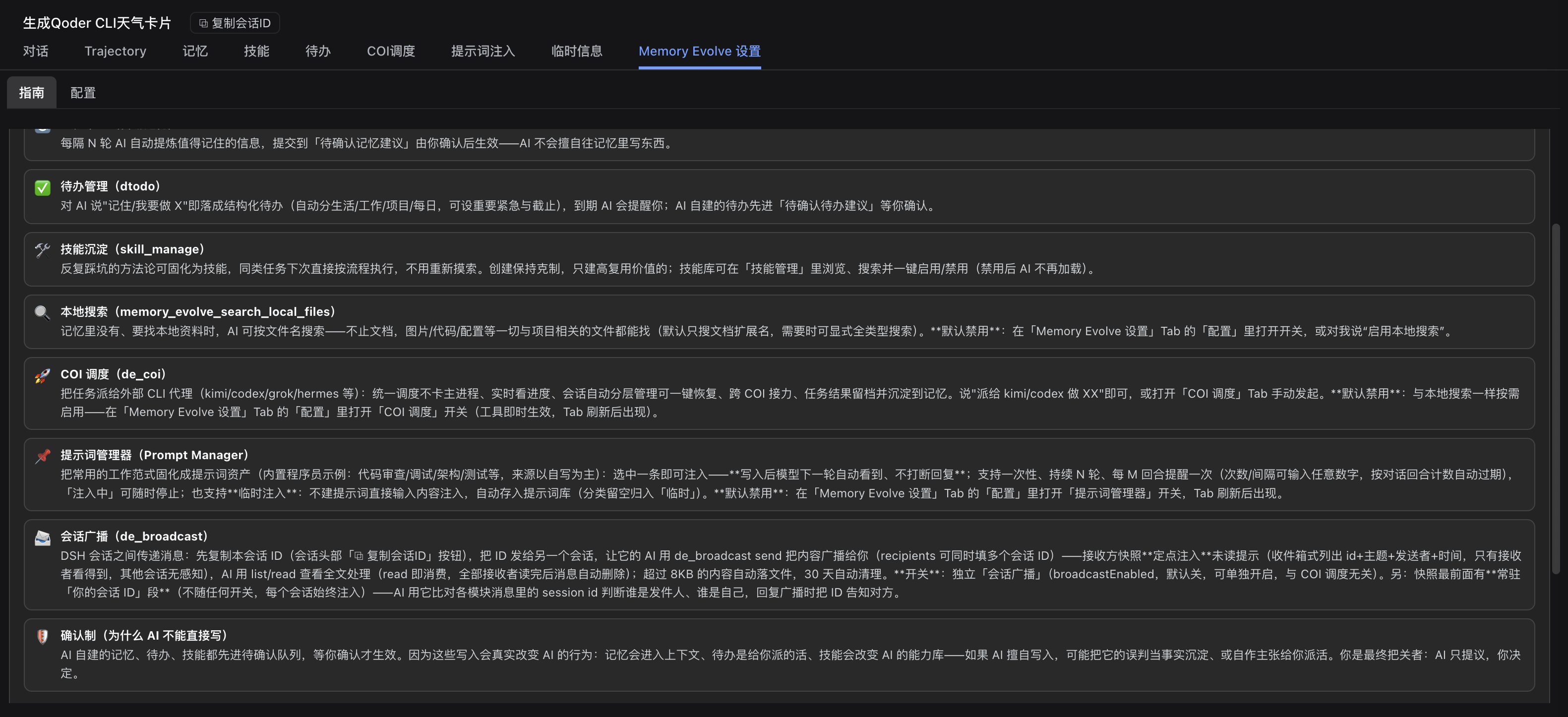This screenshot has height=717, width=1568.
Task: Go to the 技能 tab
Action: coord(257,51)
